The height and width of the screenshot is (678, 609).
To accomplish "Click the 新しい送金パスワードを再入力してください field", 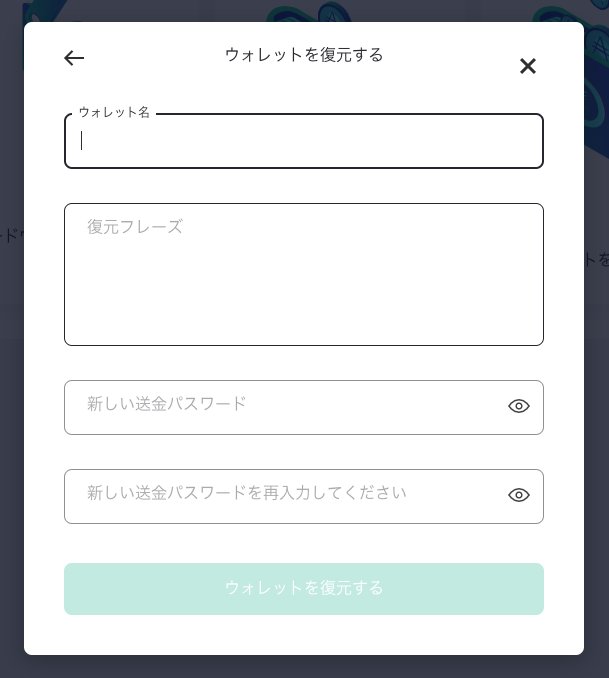I will click(x=280, y=496).
